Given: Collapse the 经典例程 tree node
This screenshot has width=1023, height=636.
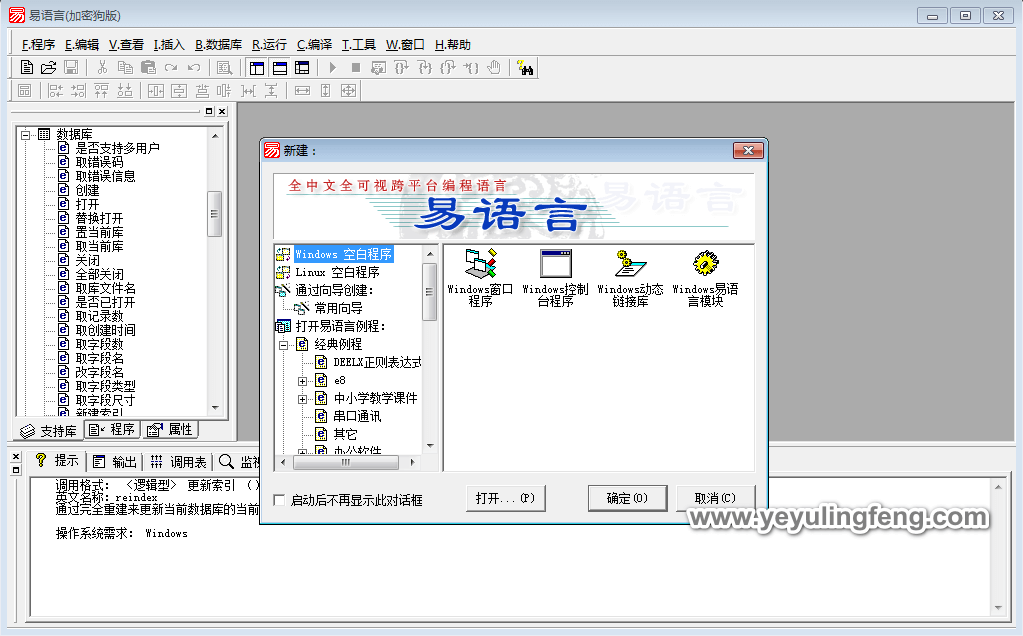Looking at the screenshot, I should click(283, 345).
